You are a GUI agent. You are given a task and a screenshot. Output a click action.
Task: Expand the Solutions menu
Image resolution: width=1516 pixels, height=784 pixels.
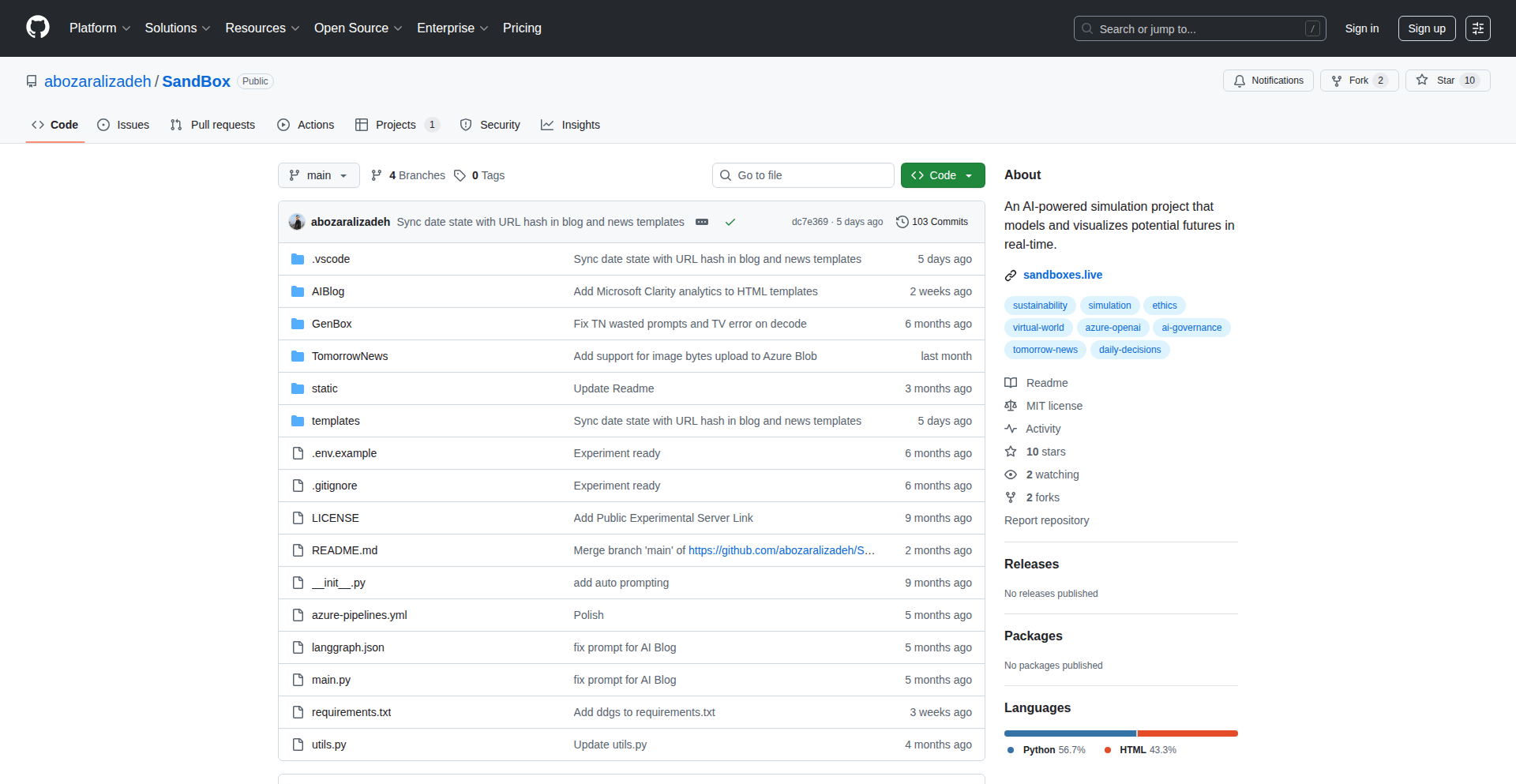point(178,28)
